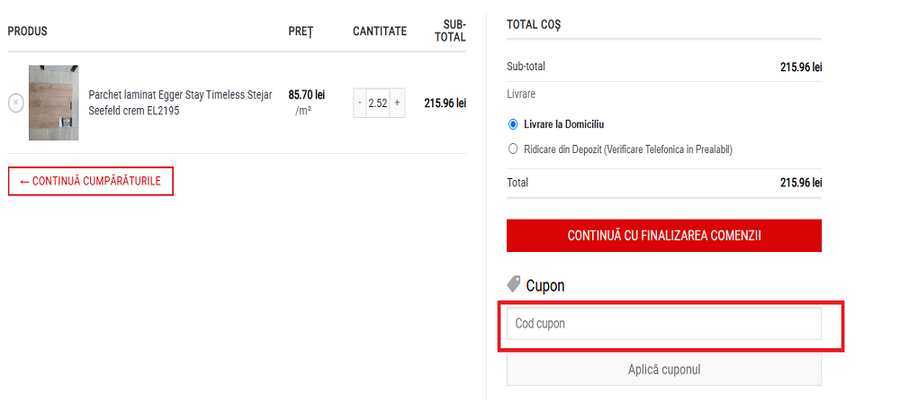This screenshot has height=405, width=900.
Task: Click the coupon tag icon
Action: click(x=514, y=284)
